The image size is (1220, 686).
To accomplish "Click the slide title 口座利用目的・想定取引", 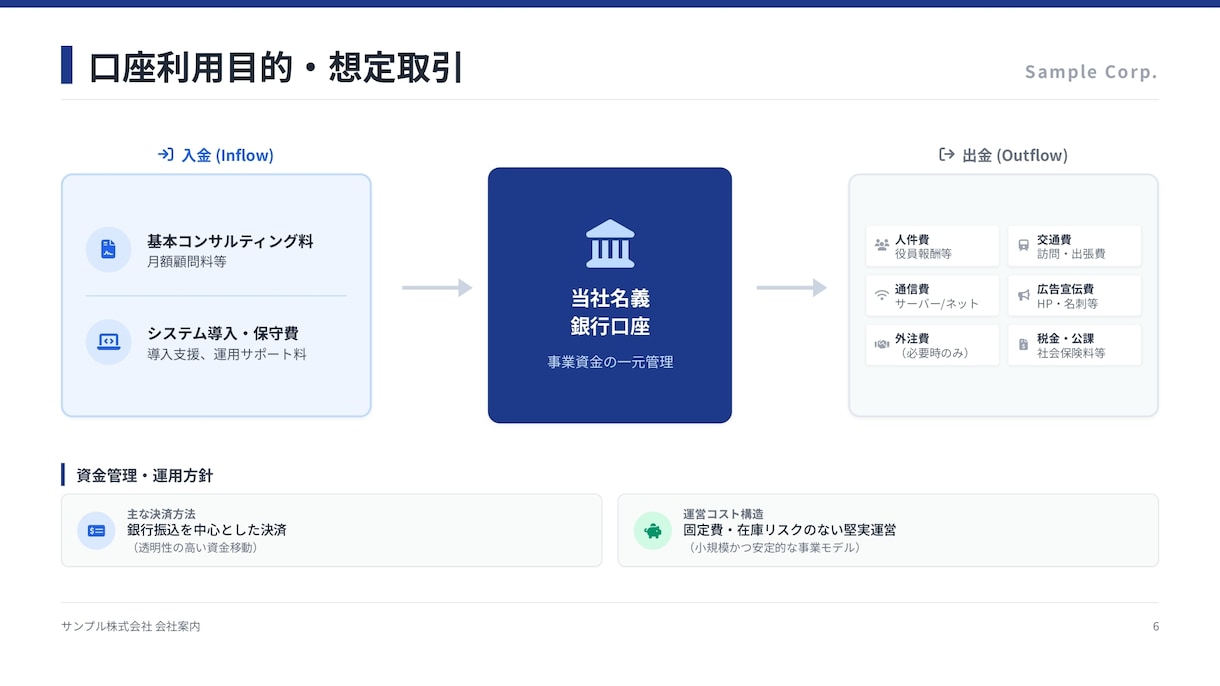I will coord(276,67).
